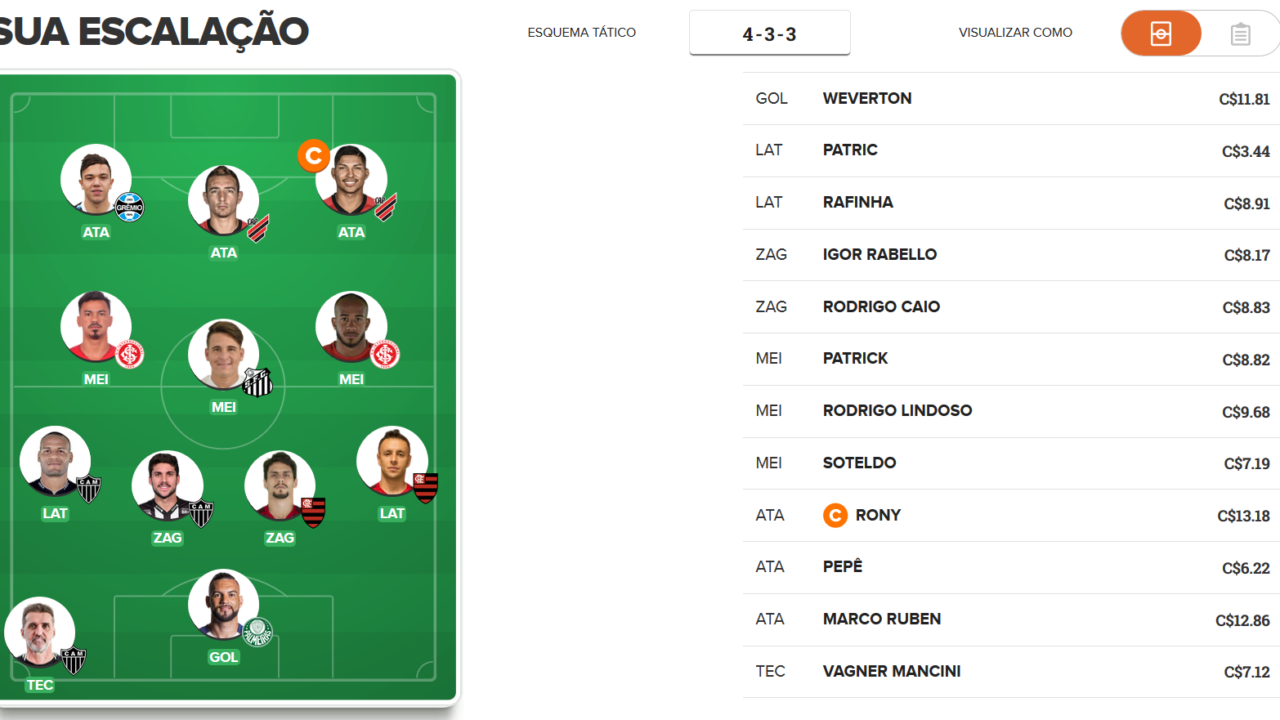The width and height of the screenshot is (1280, 720).
Task: Select the WEVERTON row in the list
Action: (x=1011, y=98)
